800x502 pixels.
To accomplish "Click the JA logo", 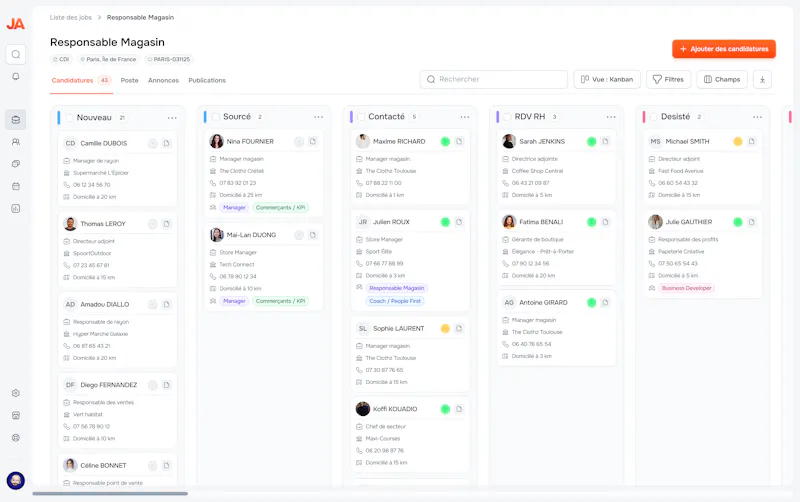I will coord(15,24).
